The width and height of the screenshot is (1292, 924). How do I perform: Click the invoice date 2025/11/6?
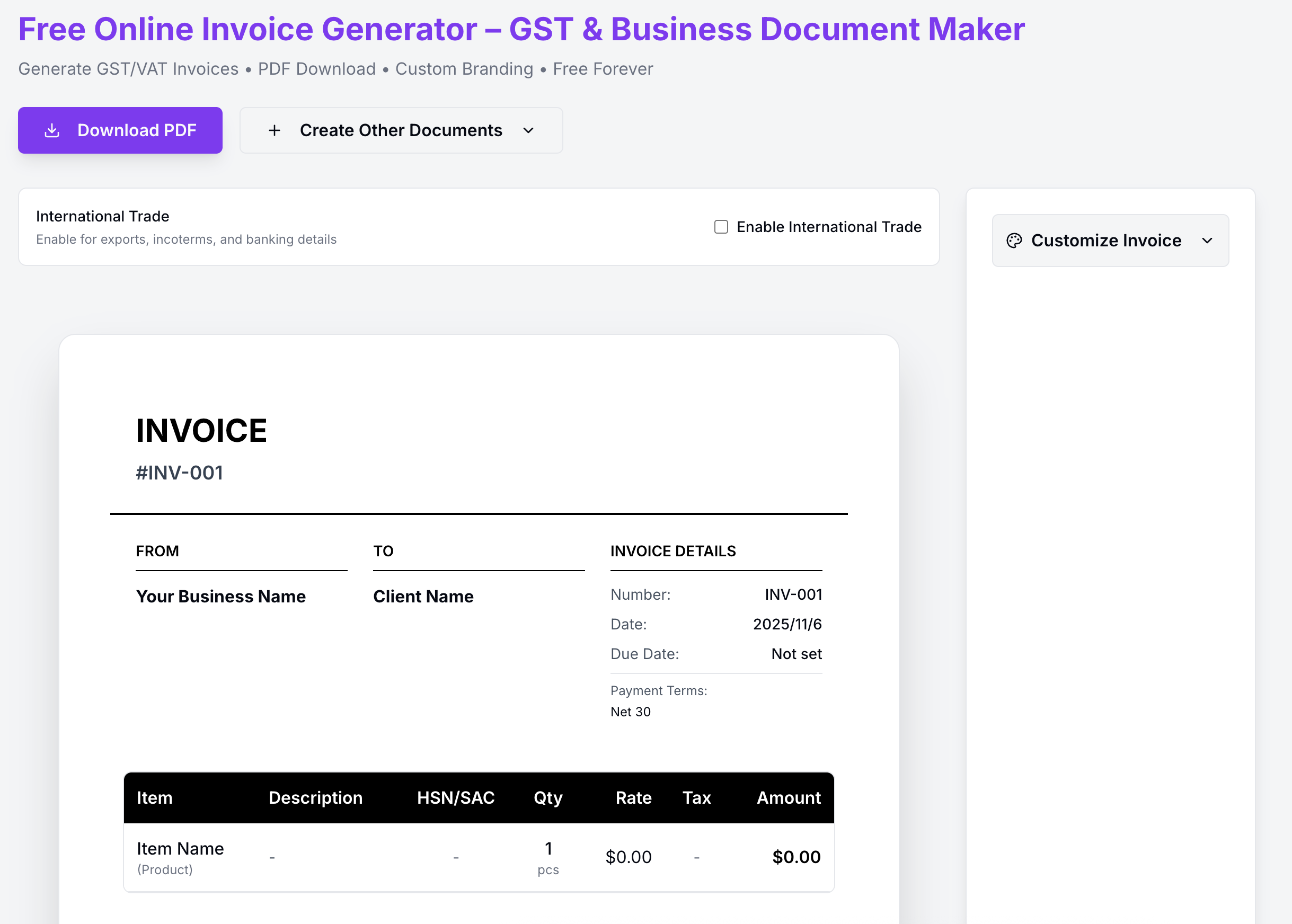pyautogui.click(x=786, y=624)
